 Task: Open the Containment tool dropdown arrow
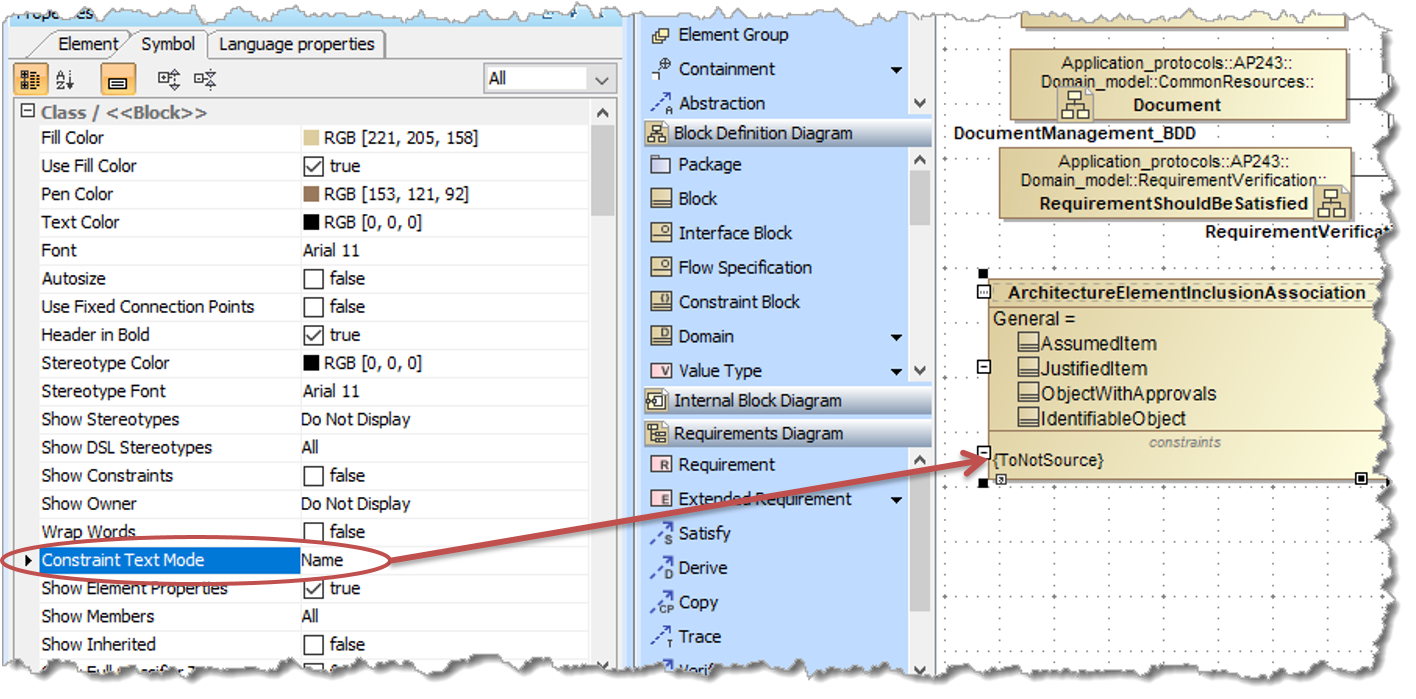pyautogui.click(x=896, y=70)
